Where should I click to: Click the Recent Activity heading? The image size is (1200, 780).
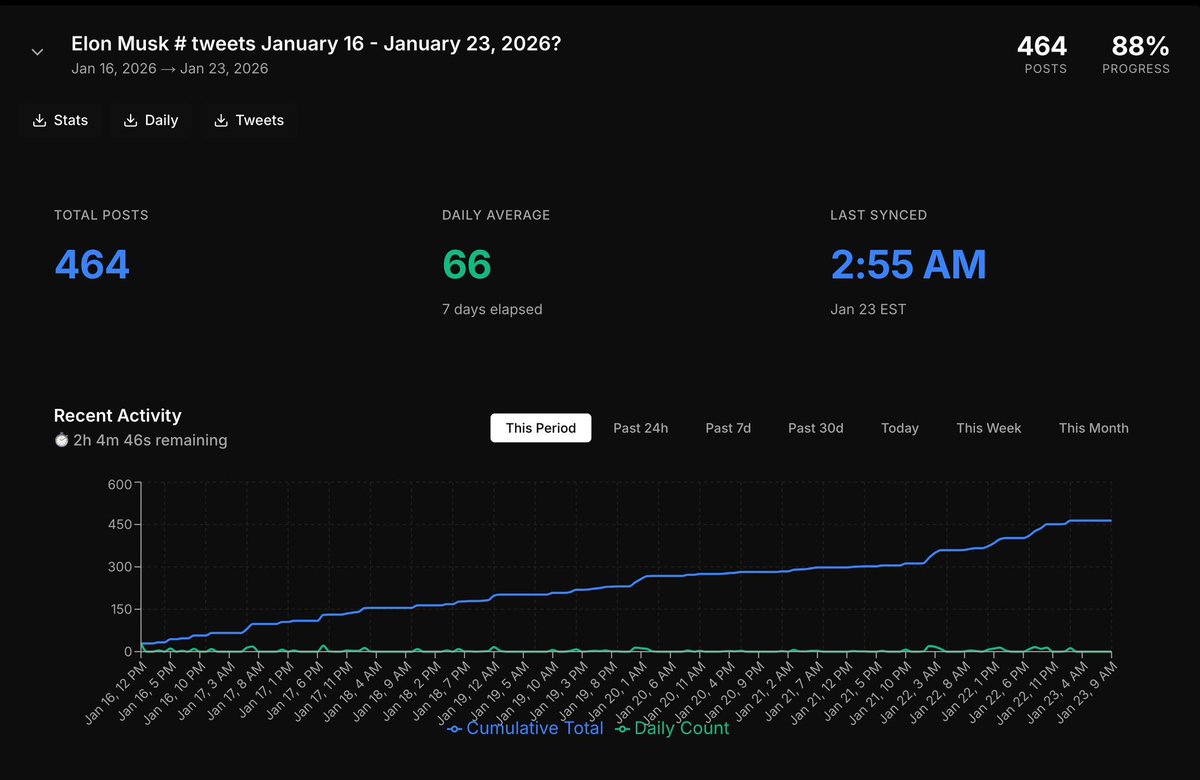[x=118, y=416]
